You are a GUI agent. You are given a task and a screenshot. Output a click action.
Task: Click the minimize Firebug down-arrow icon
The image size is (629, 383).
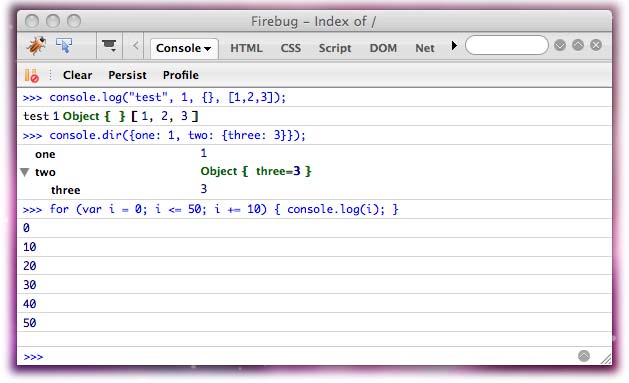pyautogui.click(x=560, y=45)
